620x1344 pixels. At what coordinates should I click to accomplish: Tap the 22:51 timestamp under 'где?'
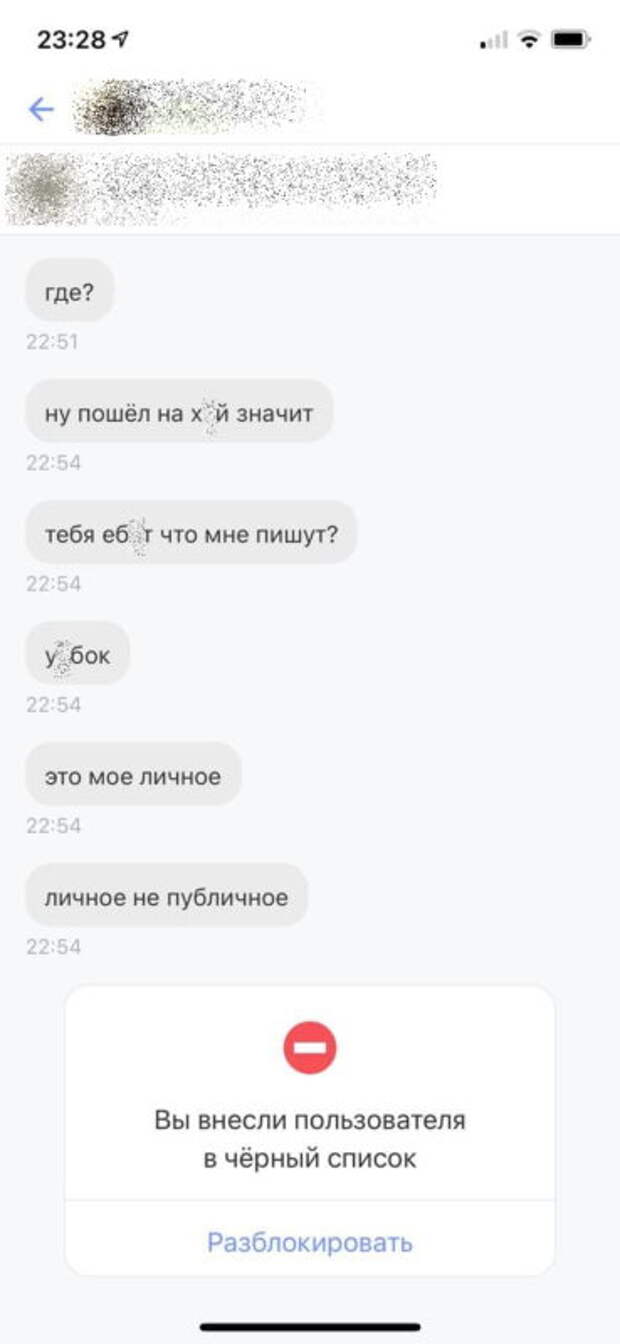click(52, 342)
